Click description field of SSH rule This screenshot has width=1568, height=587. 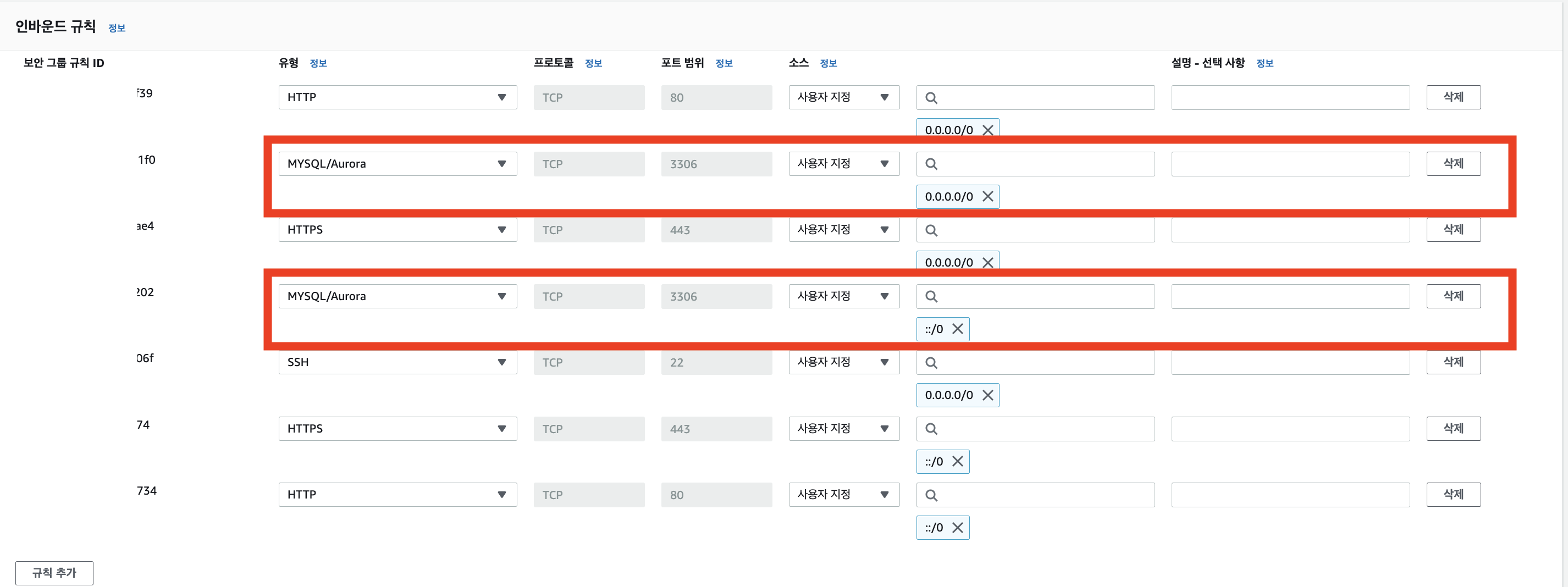(x=1290, y=363)
